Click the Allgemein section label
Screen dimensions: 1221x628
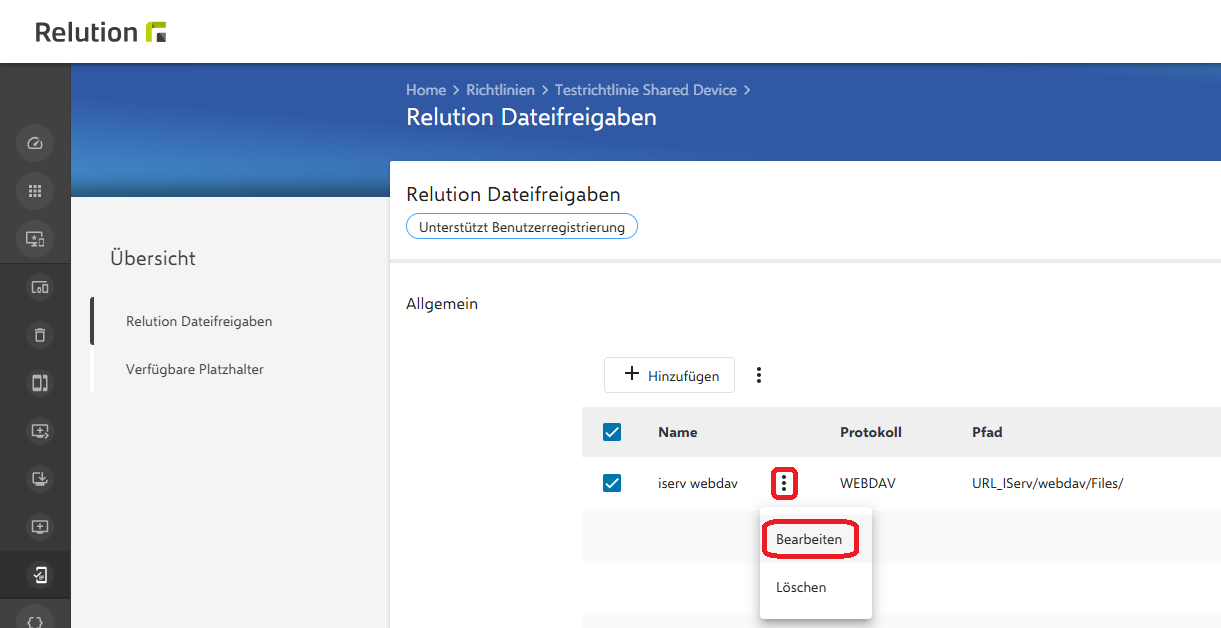click(442, 303)
